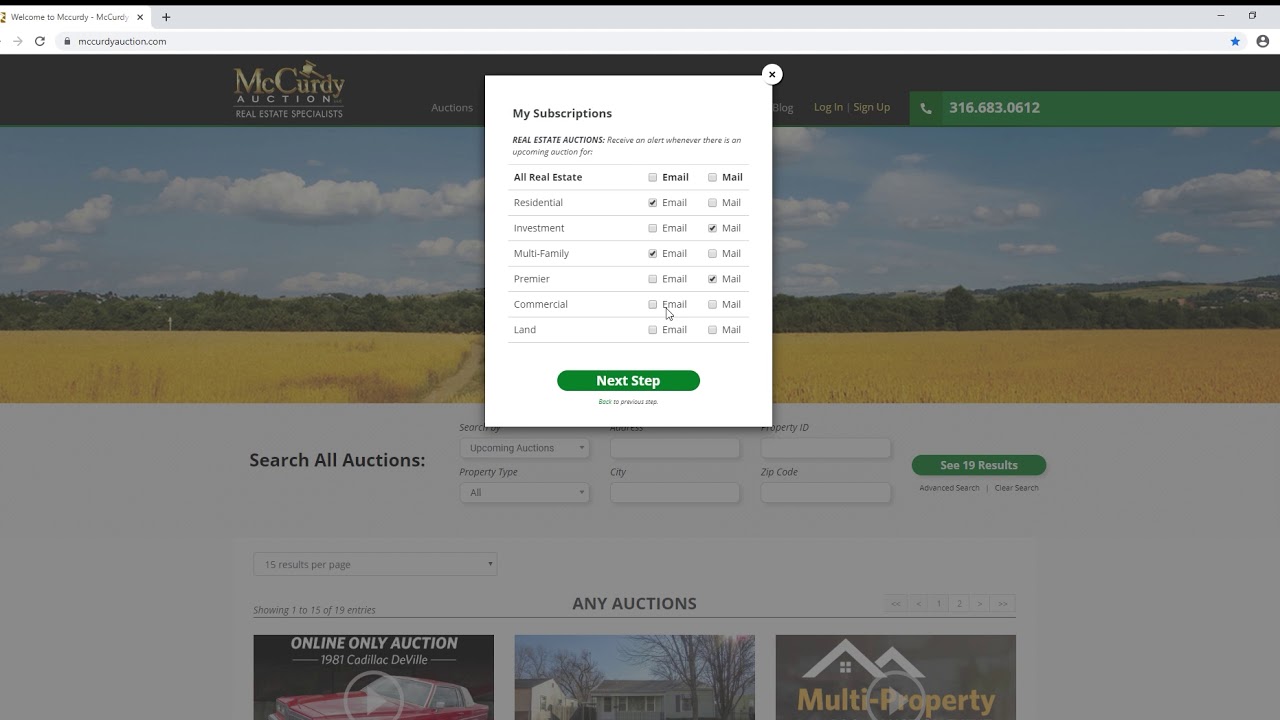Image resolution: width=1280 pixels, height=720 pixels.
Task: Bookmark this page with the star icon
Action: point(1235,41)
